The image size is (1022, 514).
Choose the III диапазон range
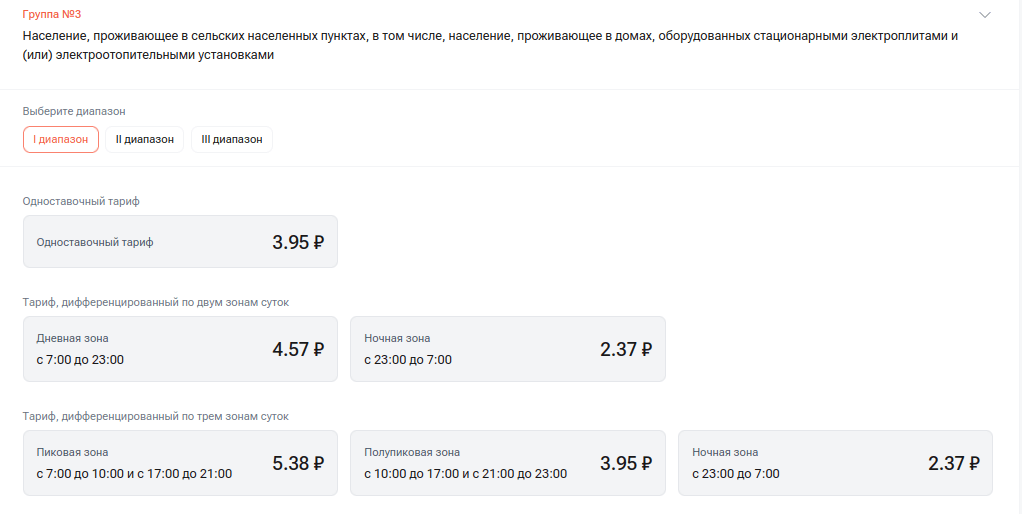coord(232,140)
